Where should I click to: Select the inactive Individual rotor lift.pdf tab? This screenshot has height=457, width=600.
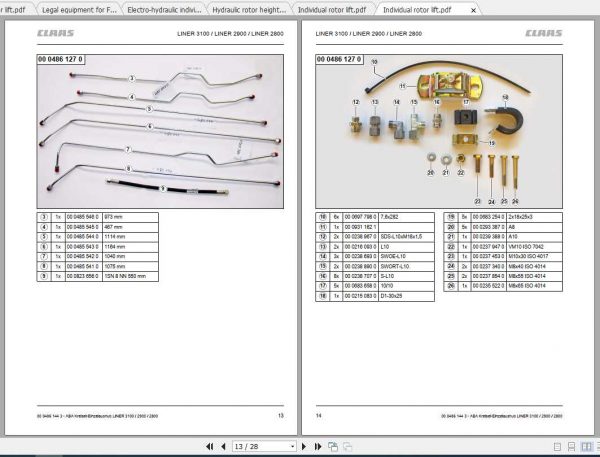point(332,10)
